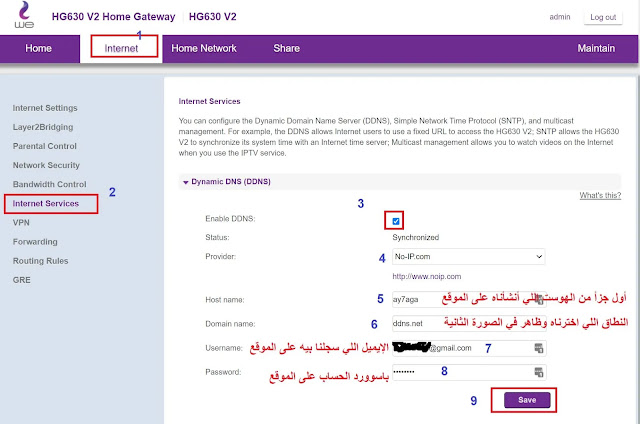Screen dimensions: 640x424
Task: Select Internet Settings in sidebar
Action: click(45, 108)
